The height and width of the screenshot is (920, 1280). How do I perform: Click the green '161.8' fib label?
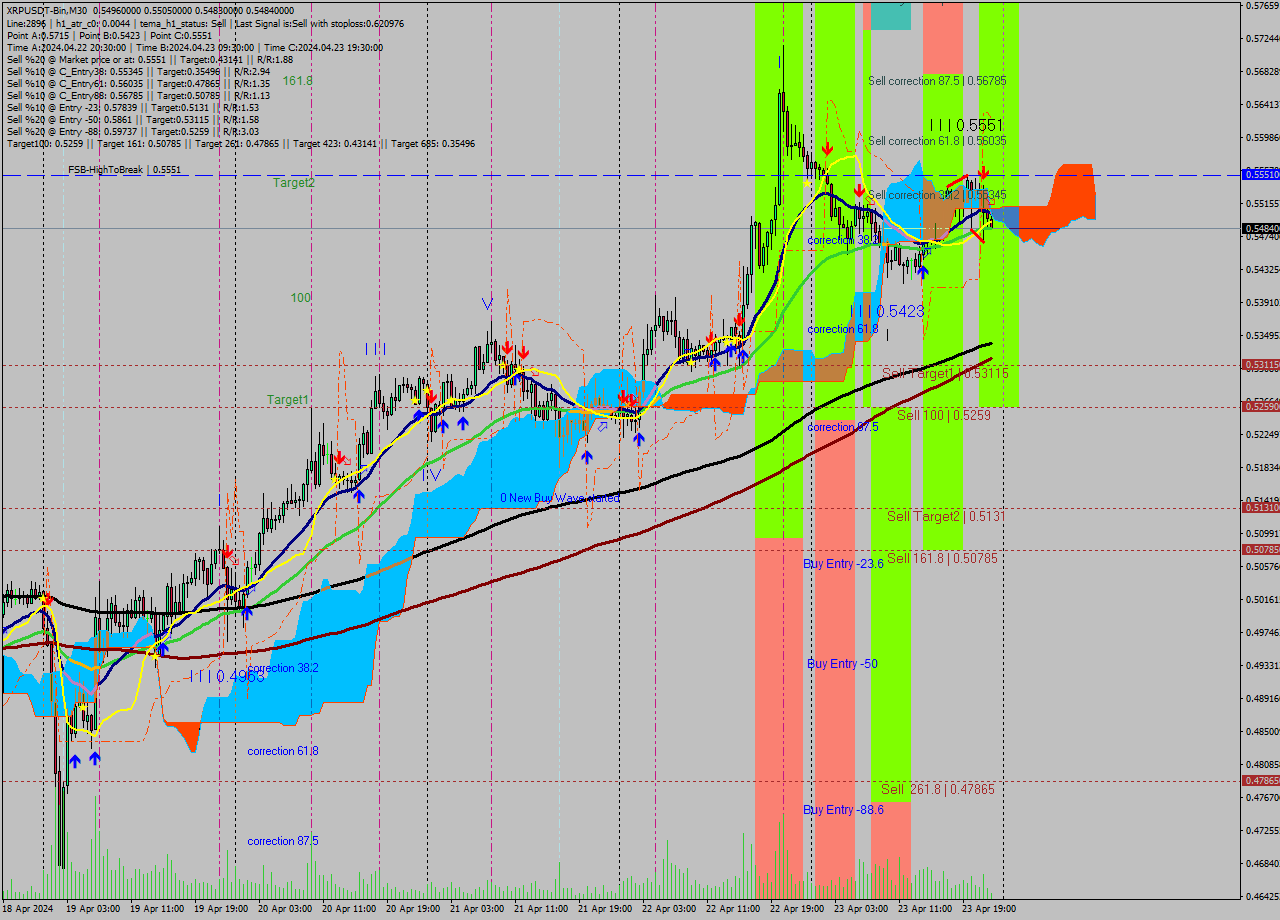297,80
